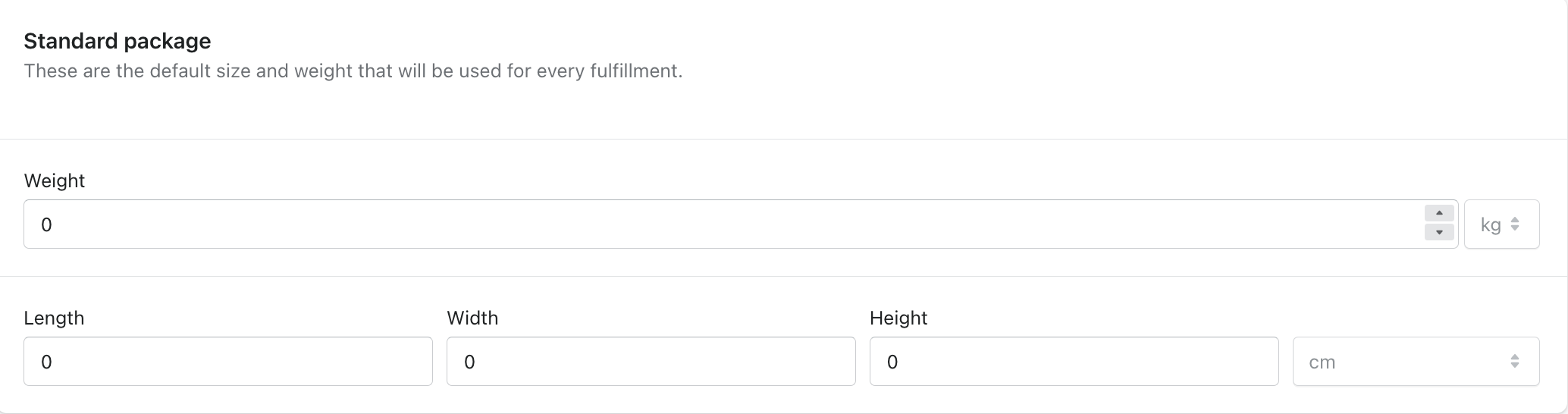1568x414 pixels.
Task: Decrease weight with the down stepper arrow
Action: point(1439,232)
